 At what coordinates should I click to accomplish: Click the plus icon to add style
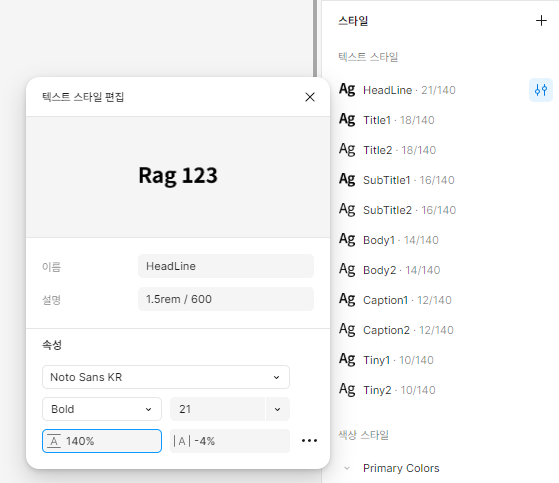coord(541,21)
